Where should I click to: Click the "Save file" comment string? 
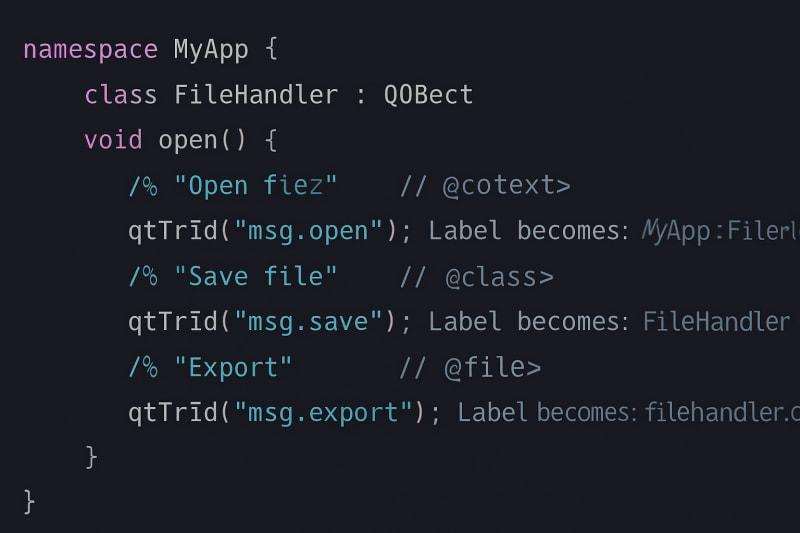(256, 276)
